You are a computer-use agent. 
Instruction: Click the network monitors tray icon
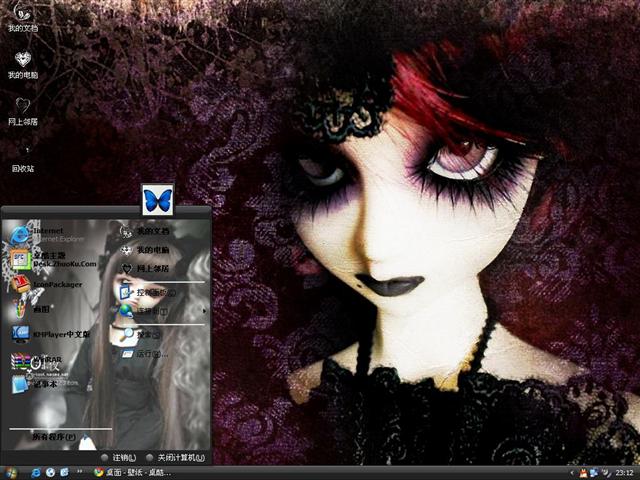coord(594,473)
